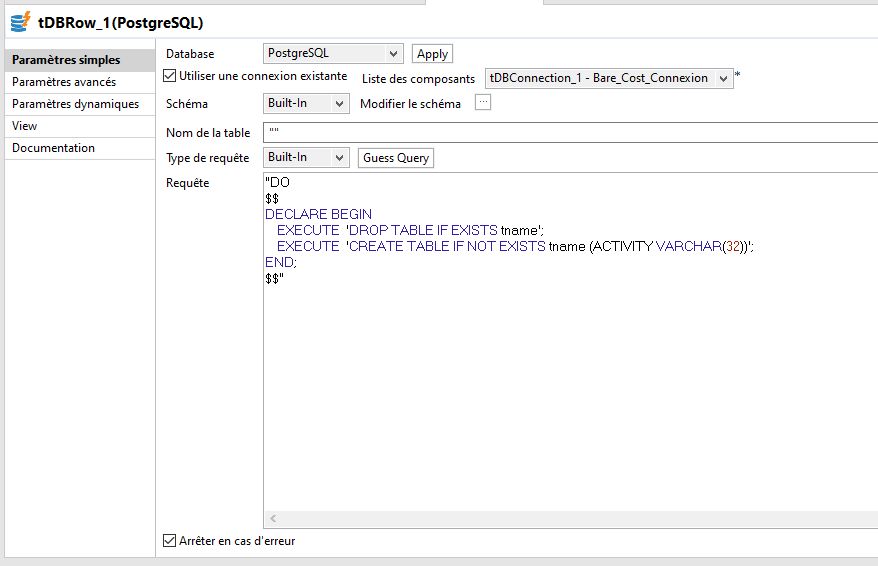Click the Apply button
878x566 pixels.
tap(432, 54)
